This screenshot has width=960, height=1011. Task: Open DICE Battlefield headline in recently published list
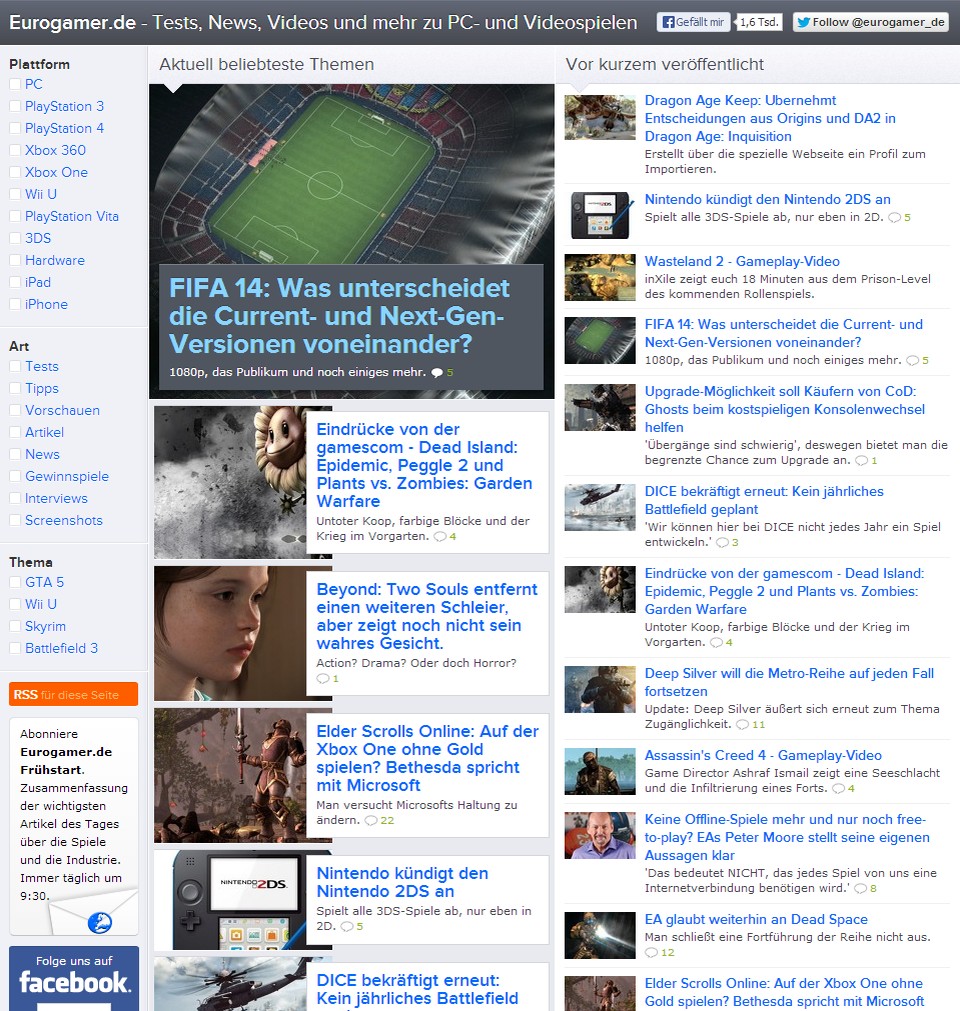coord(764,500)
